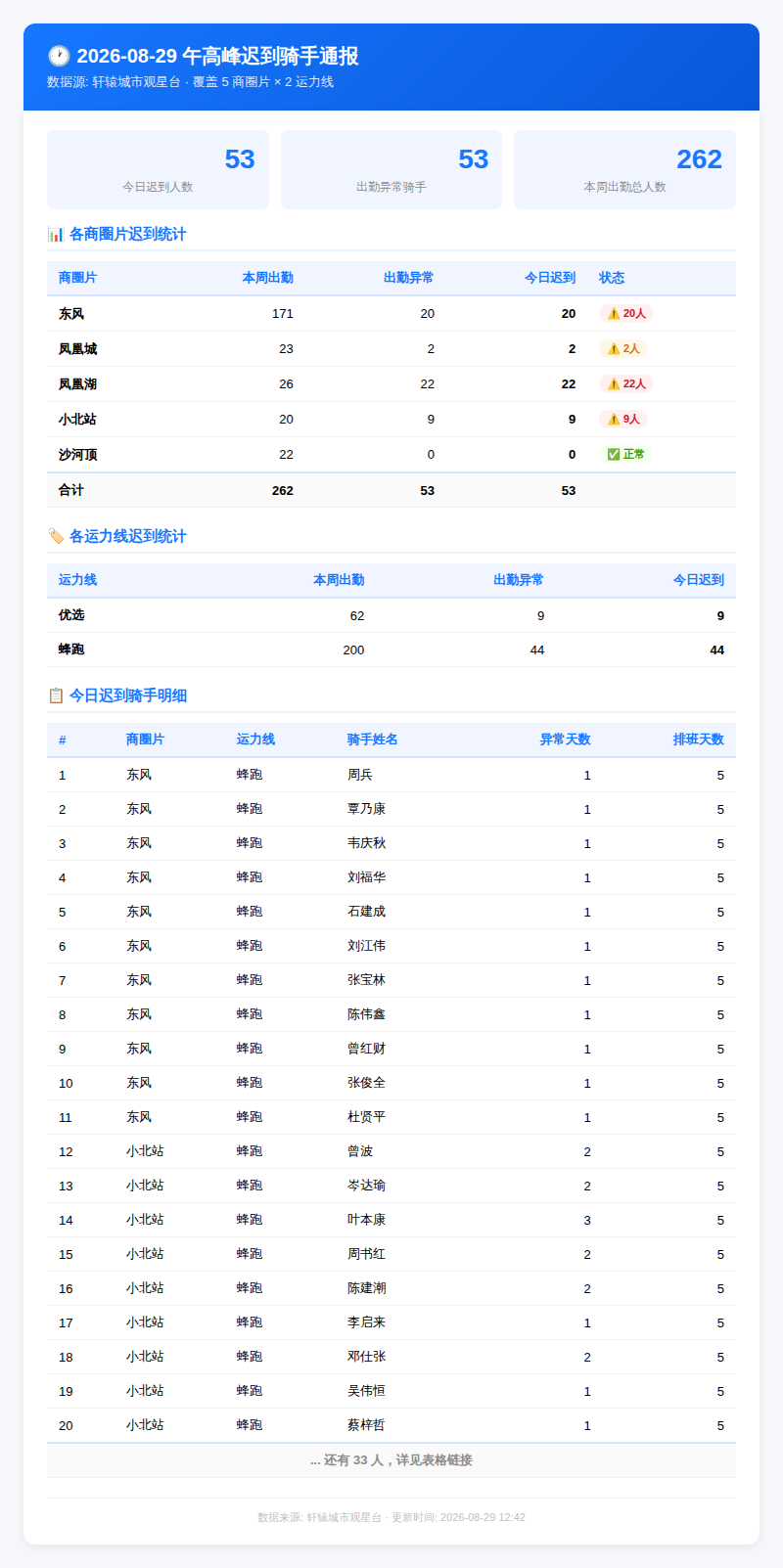Click rider name 杜贤平

coord(367,1117)
